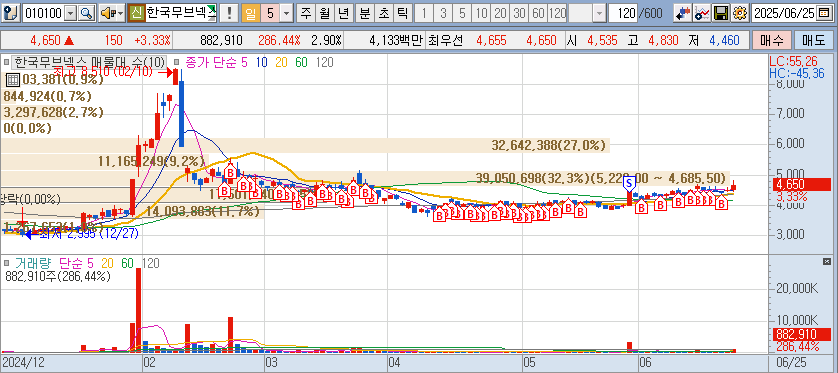Screen dimensions: 838x373
Task: Select daily 일 chart period
Action: [x=250, y=13]
